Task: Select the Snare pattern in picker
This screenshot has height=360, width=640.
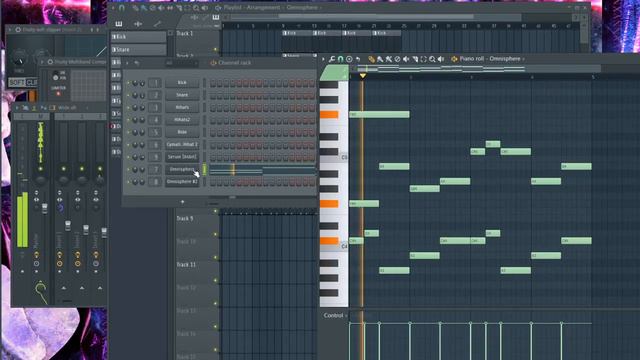Action: point(139,49)
